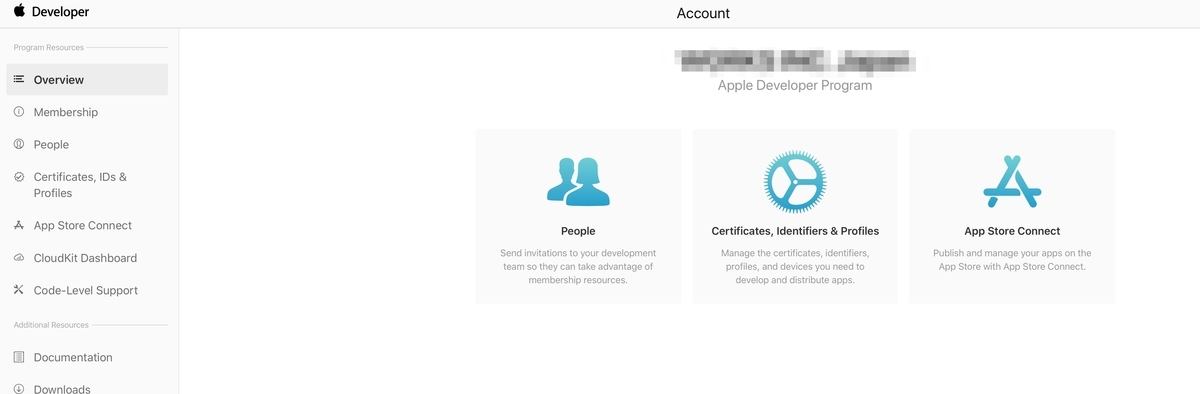Open the Developer home link
1200x394 pixels.
click(x=59, y=13)
